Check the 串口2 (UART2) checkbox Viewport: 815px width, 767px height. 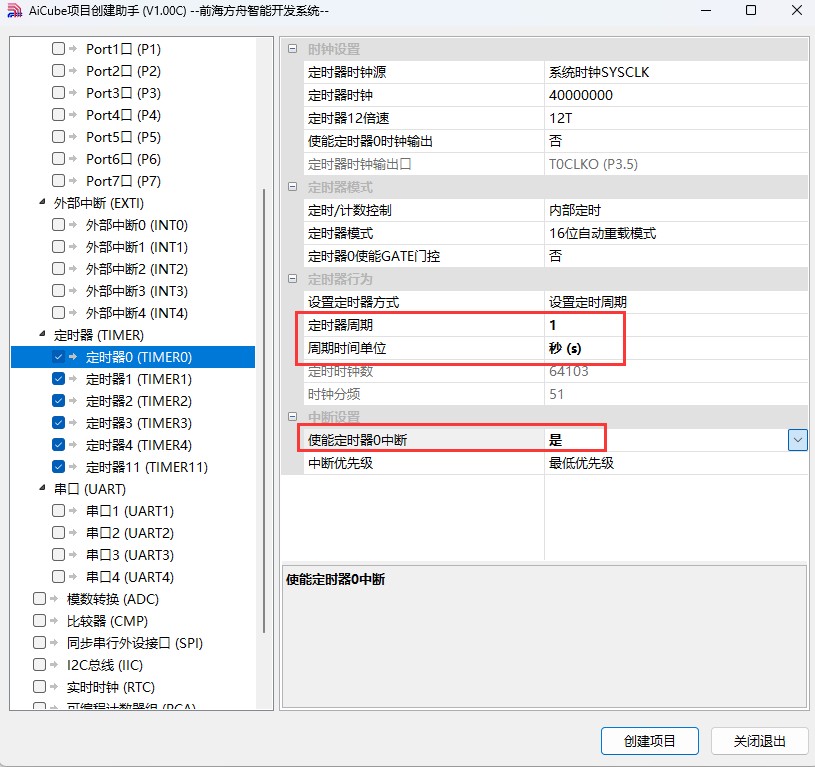click(58, 533)
